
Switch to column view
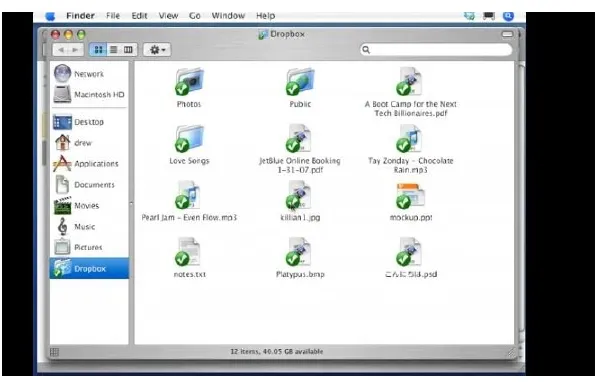coord(129,50)
